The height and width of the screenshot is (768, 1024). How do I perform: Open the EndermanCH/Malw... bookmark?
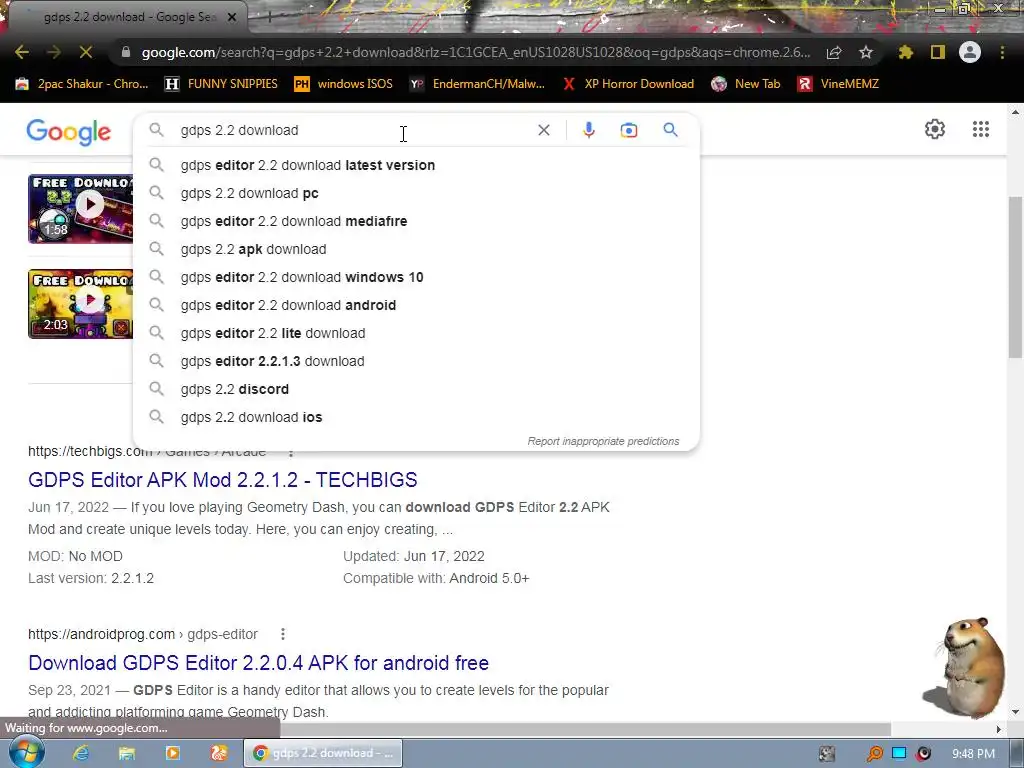[477, 84]
